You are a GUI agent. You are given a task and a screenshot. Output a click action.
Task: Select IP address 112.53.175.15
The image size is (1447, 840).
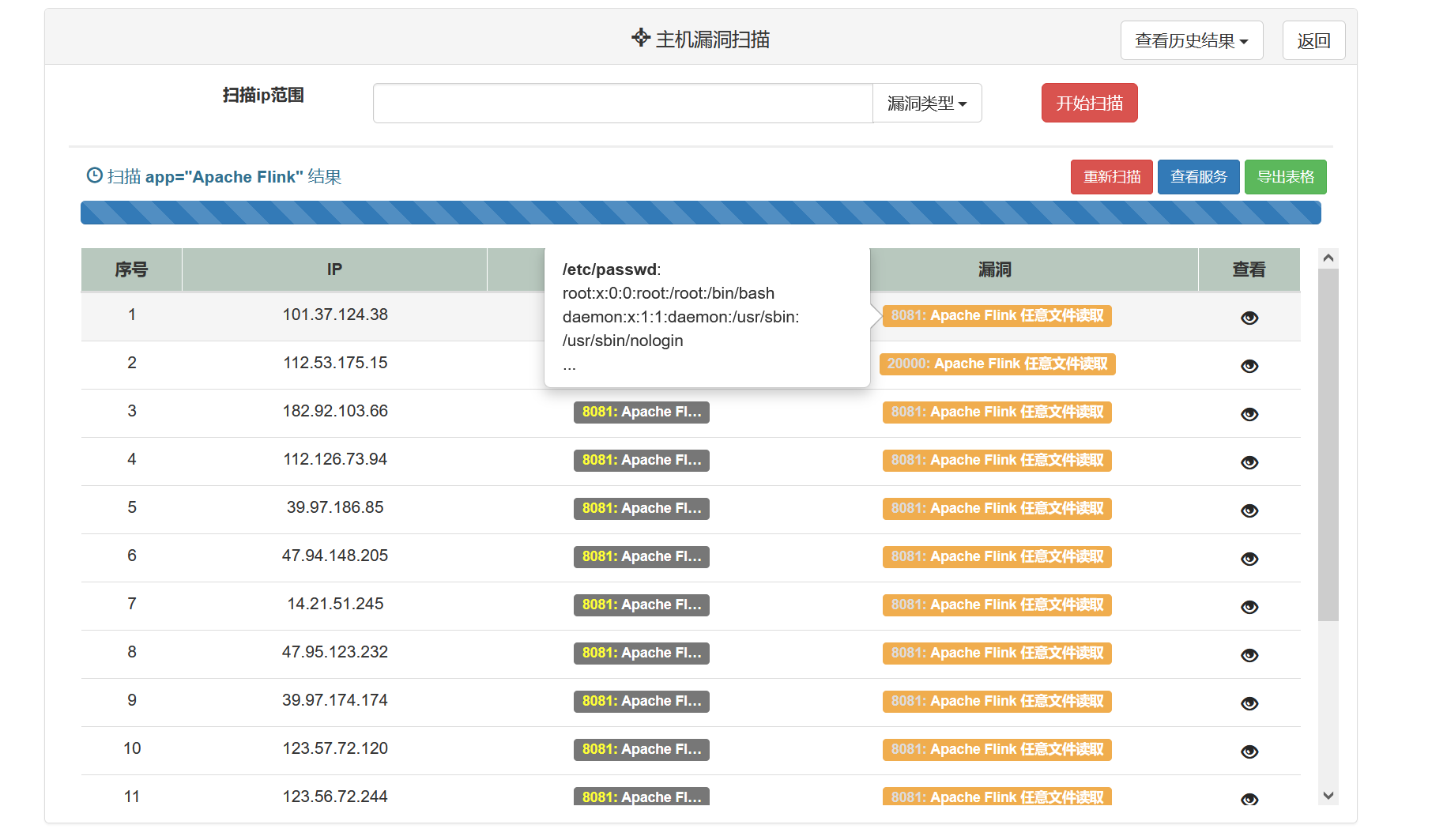pos(335,363)
